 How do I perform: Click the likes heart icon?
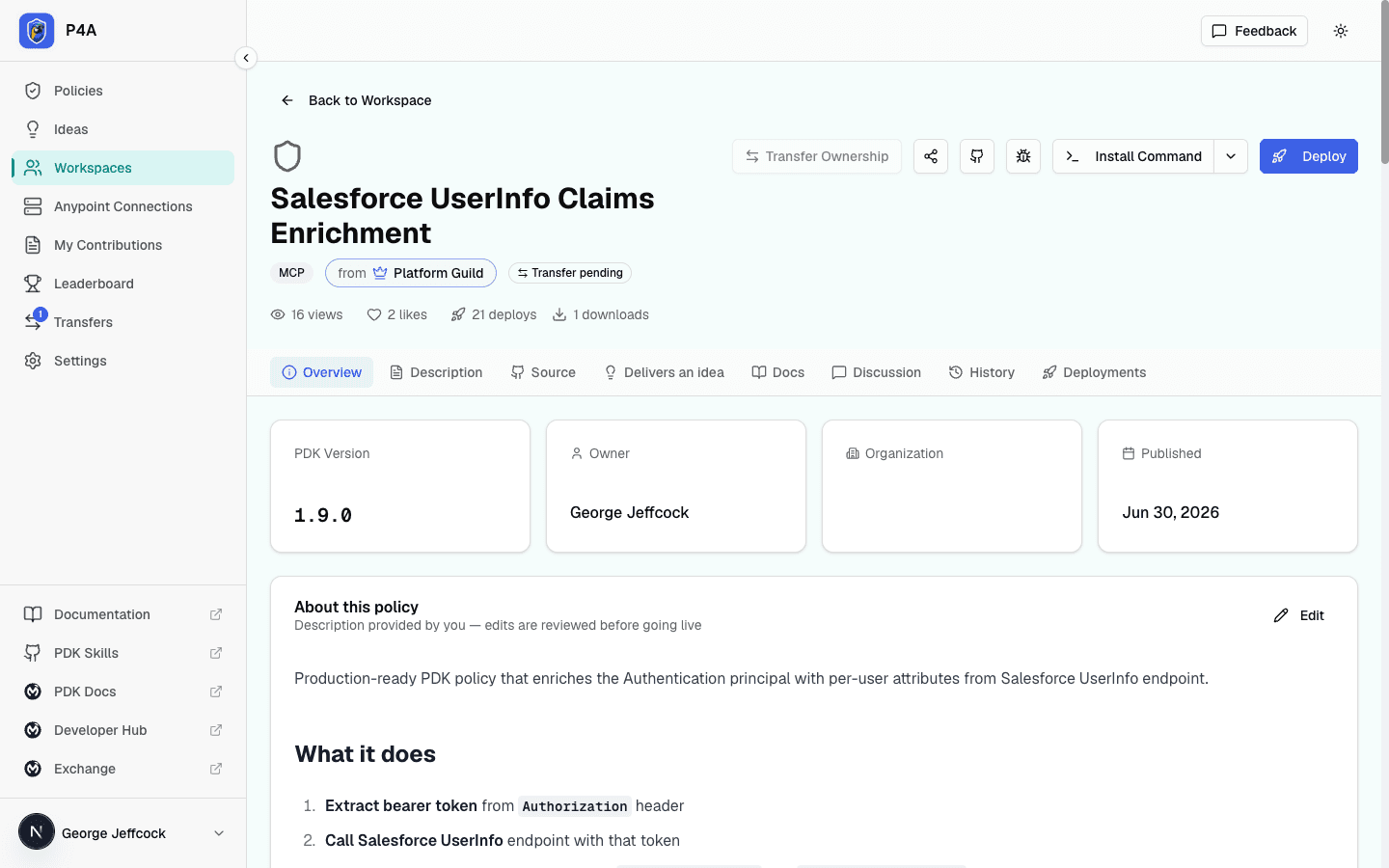pyautogui.click(x=374, y=314)
